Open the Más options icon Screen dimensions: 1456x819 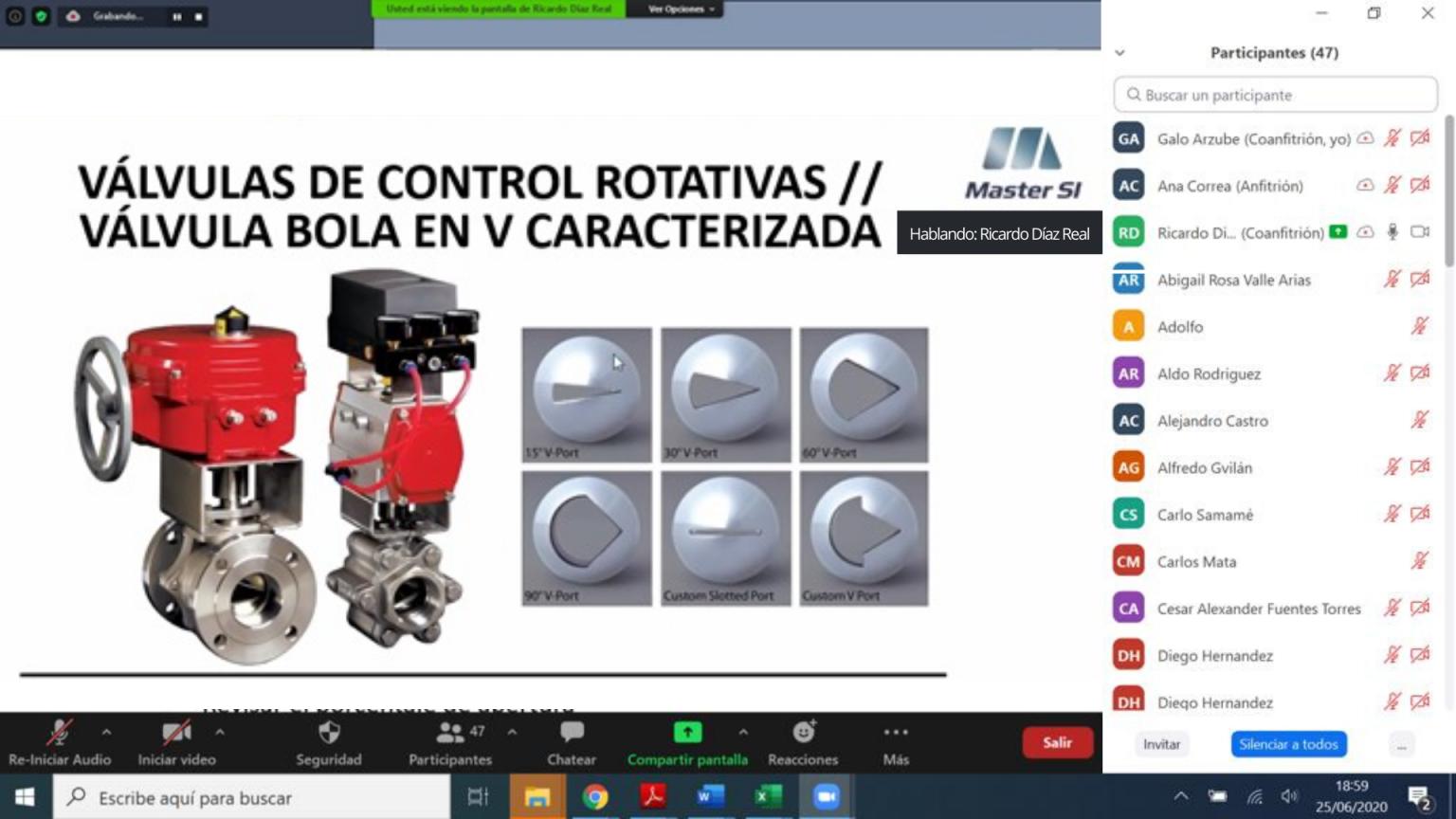tap(895, 733)
